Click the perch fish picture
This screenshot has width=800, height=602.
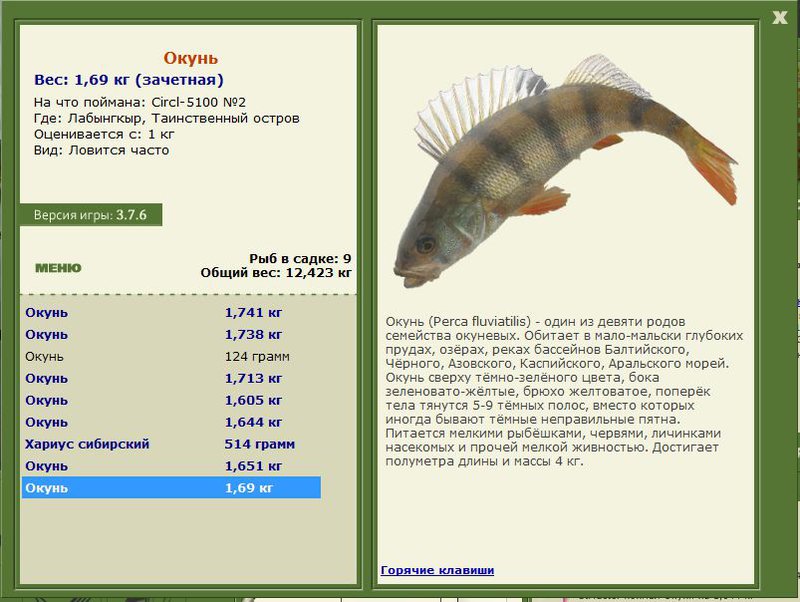coord(565,171)
